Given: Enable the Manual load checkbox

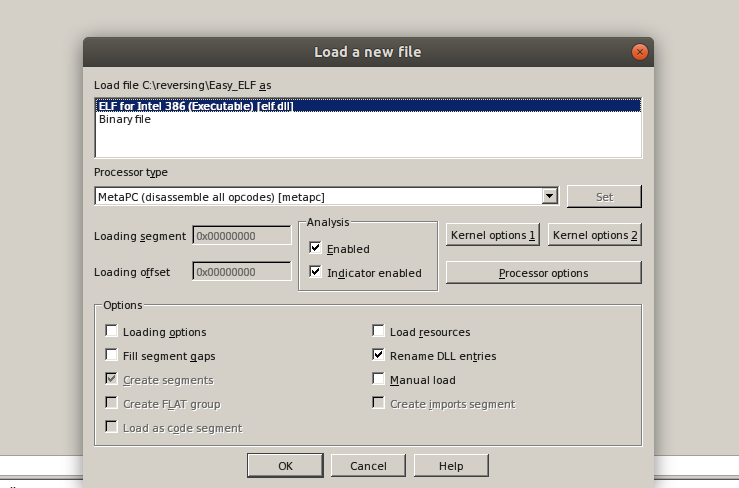Looking at the screenshot, I should click(378, 380).
